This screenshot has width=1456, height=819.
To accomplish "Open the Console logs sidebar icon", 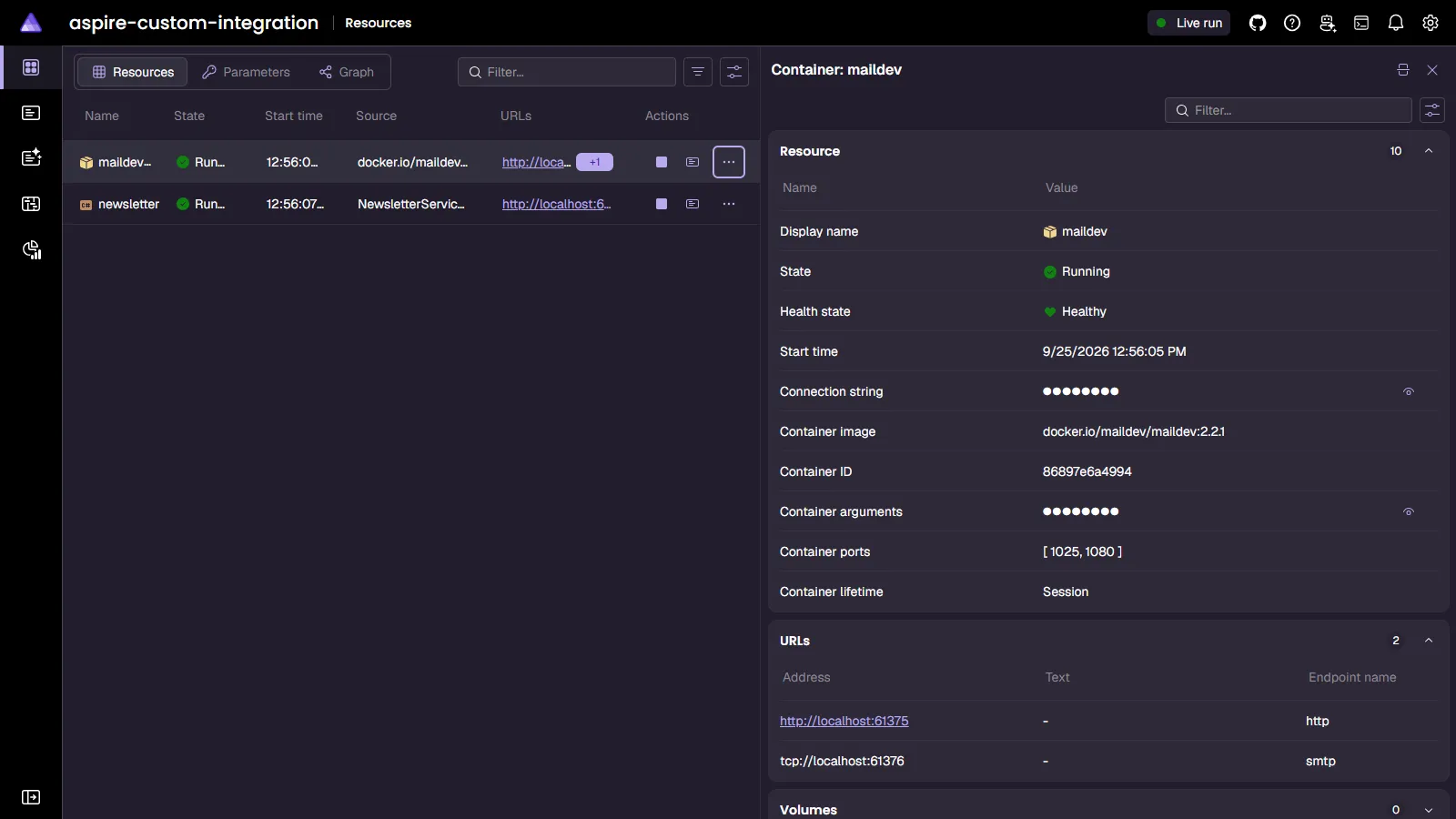I will coord(31,113).
